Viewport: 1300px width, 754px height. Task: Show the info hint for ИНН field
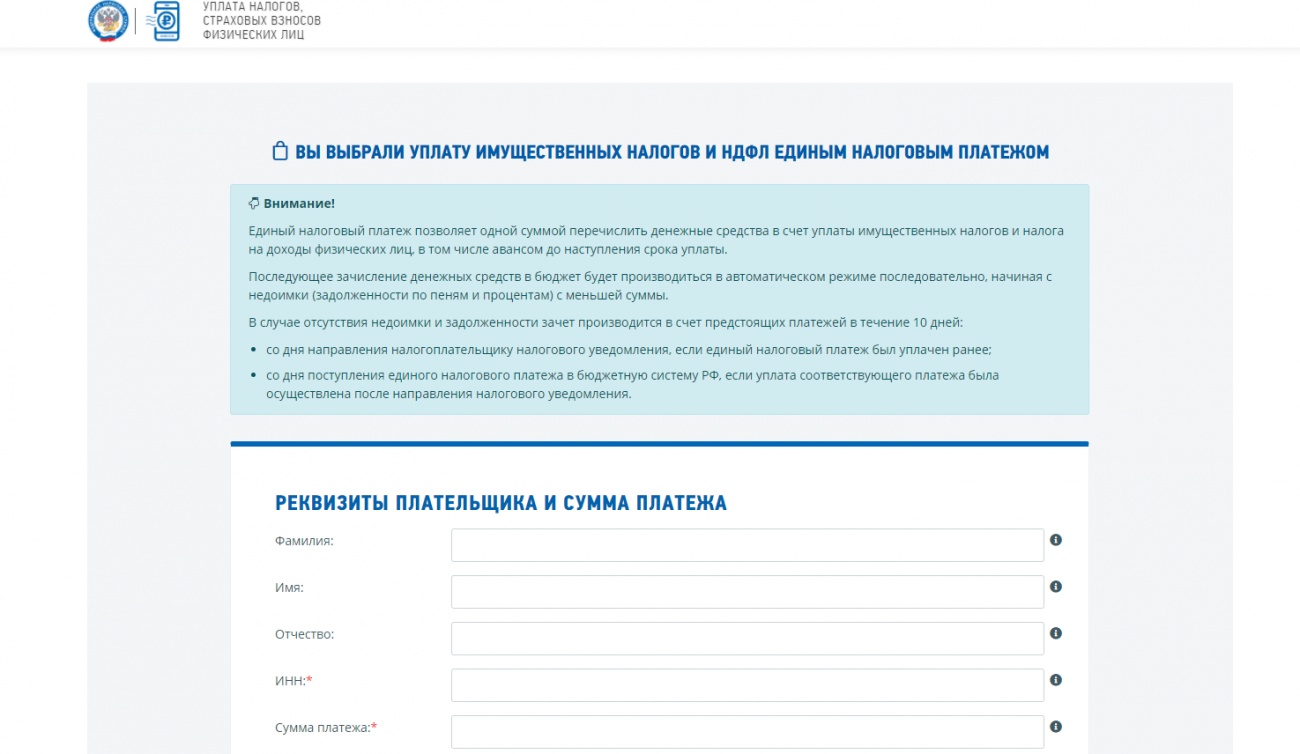point(1056,680)
